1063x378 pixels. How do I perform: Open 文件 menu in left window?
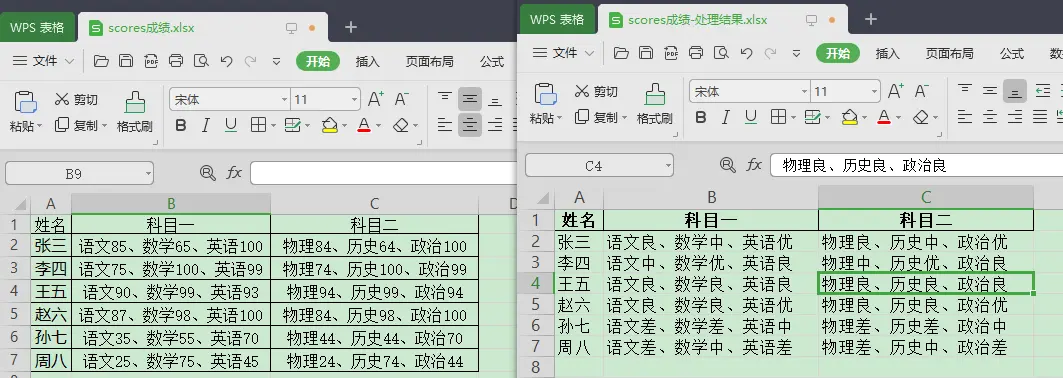(43, 62)
